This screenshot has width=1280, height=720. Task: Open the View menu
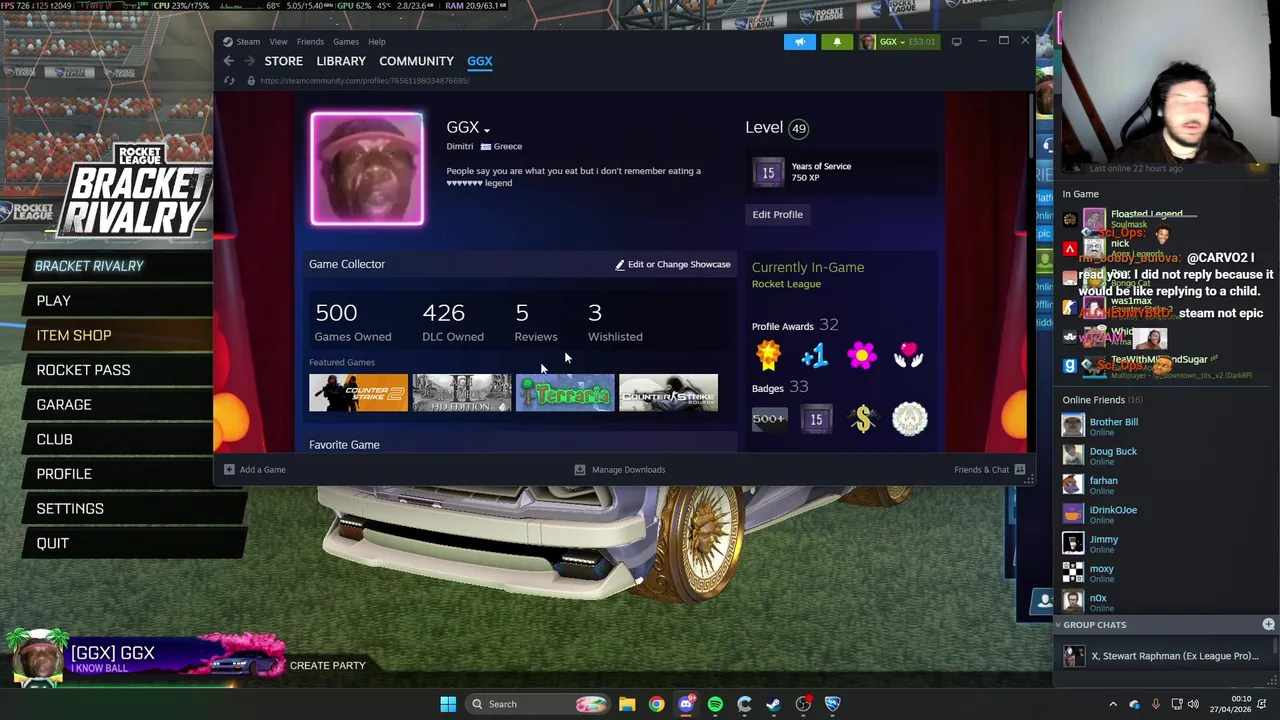coord(278,42)
